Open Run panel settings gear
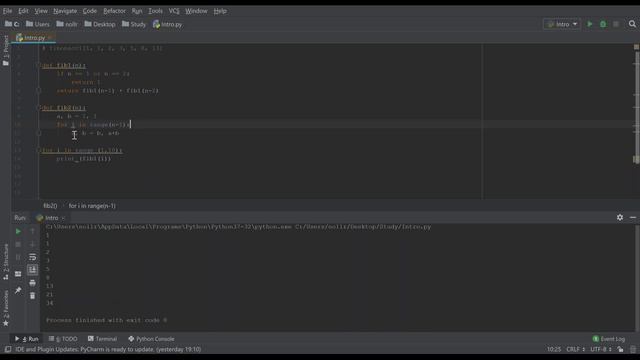640x360 pixels. (620, 218)
